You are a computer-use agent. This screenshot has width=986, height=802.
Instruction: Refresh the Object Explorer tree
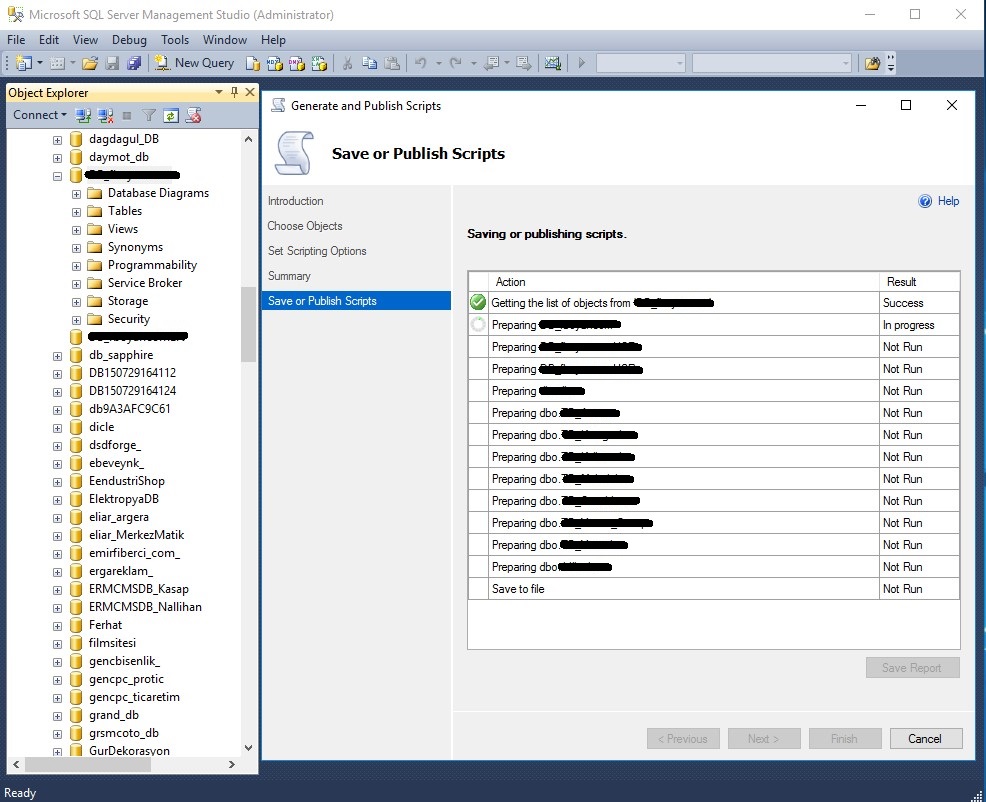(171, 115)
